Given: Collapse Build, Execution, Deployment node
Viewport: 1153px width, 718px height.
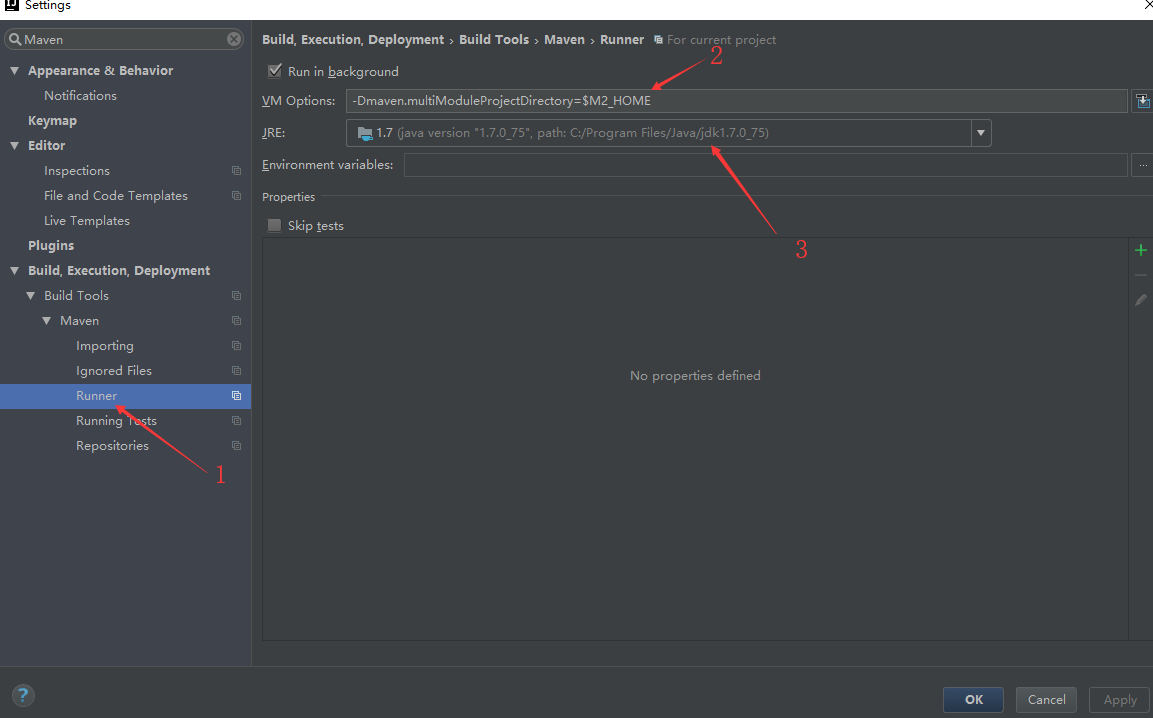Looking at the screenshot, I should 15,271.
